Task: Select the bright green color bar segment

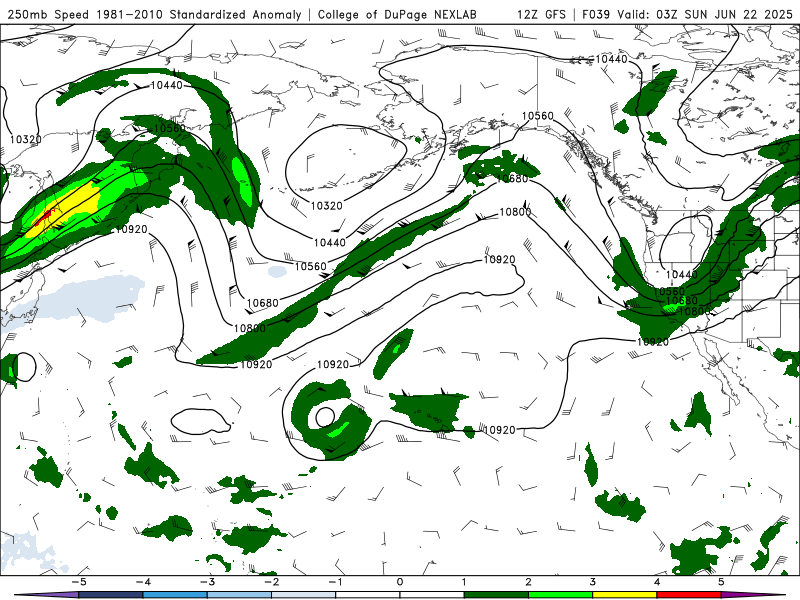Action: [x=561, y=595]
